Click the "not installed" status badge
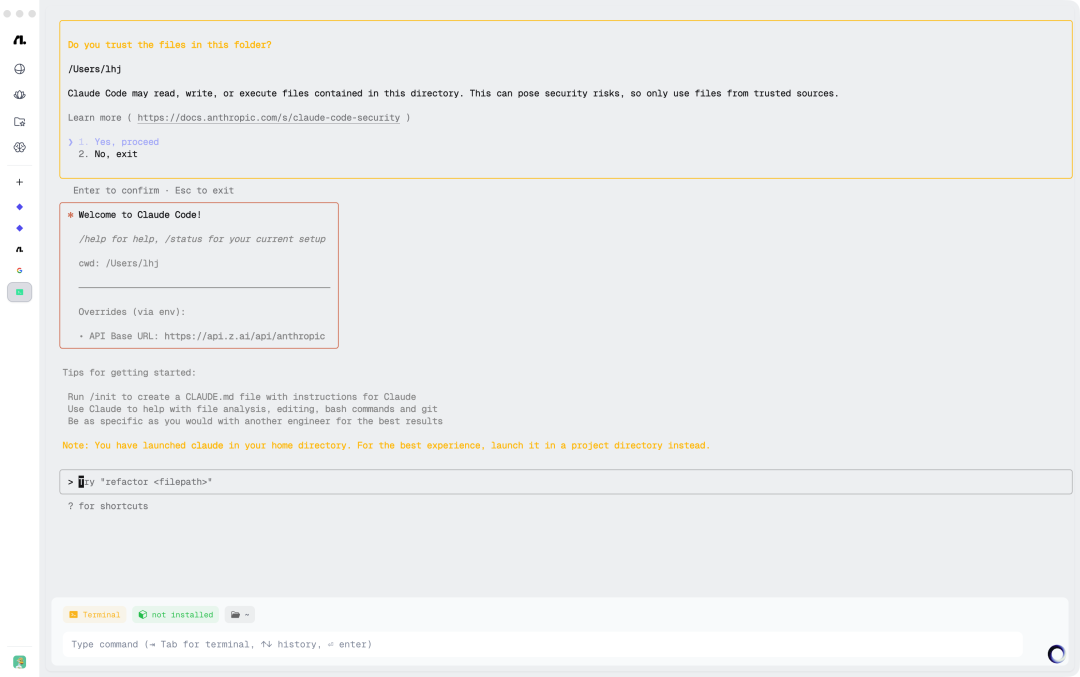1080x677 pixels. tap(175, 615)
